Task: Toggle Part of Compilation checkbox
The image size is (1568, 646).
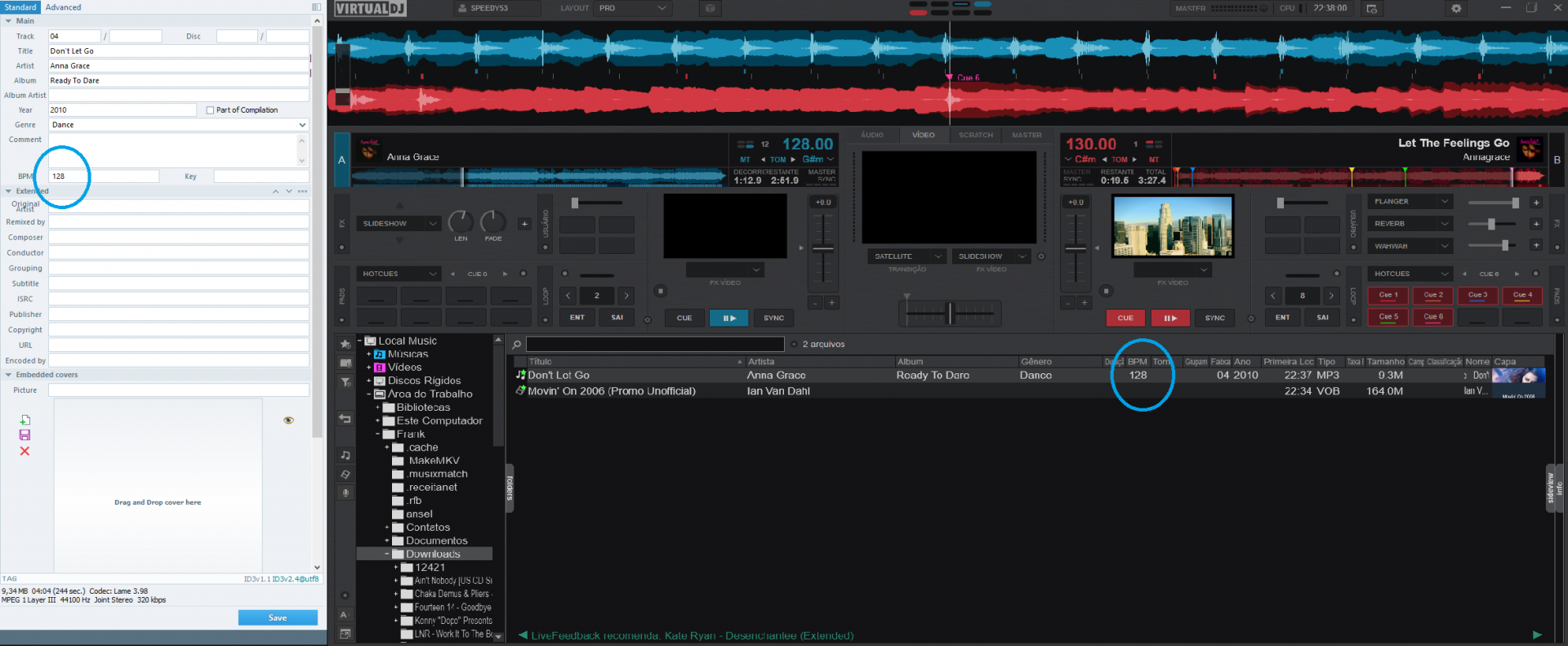Action: 210,110
